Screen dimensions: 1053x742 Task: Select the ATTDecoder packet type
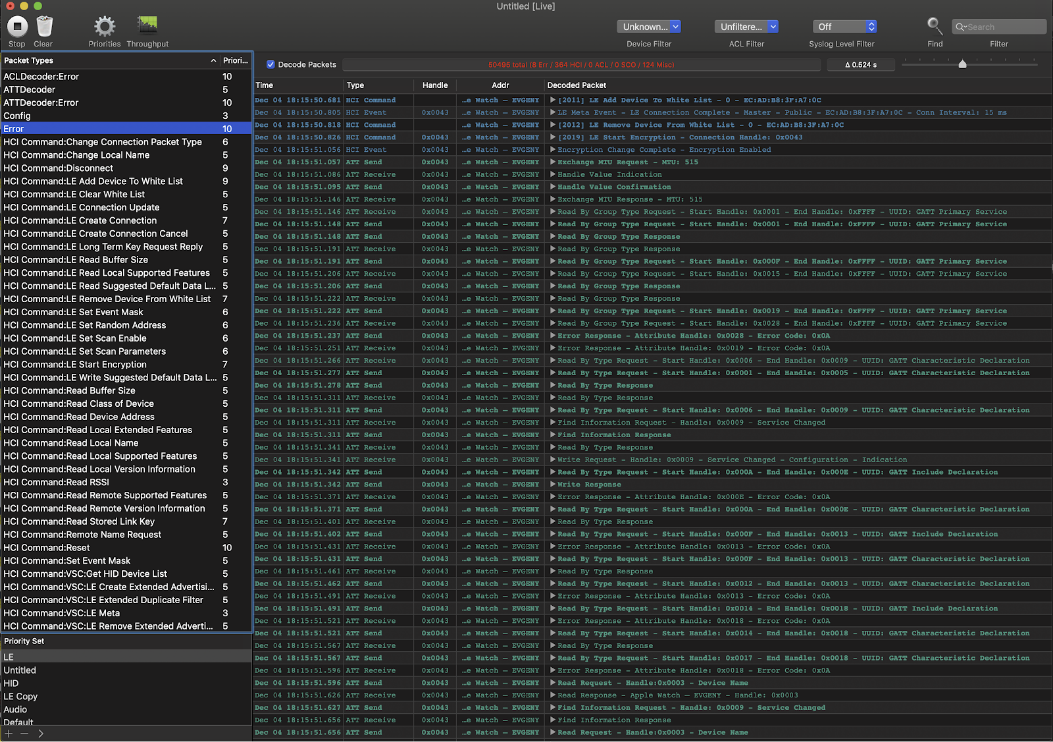(126, 90)
